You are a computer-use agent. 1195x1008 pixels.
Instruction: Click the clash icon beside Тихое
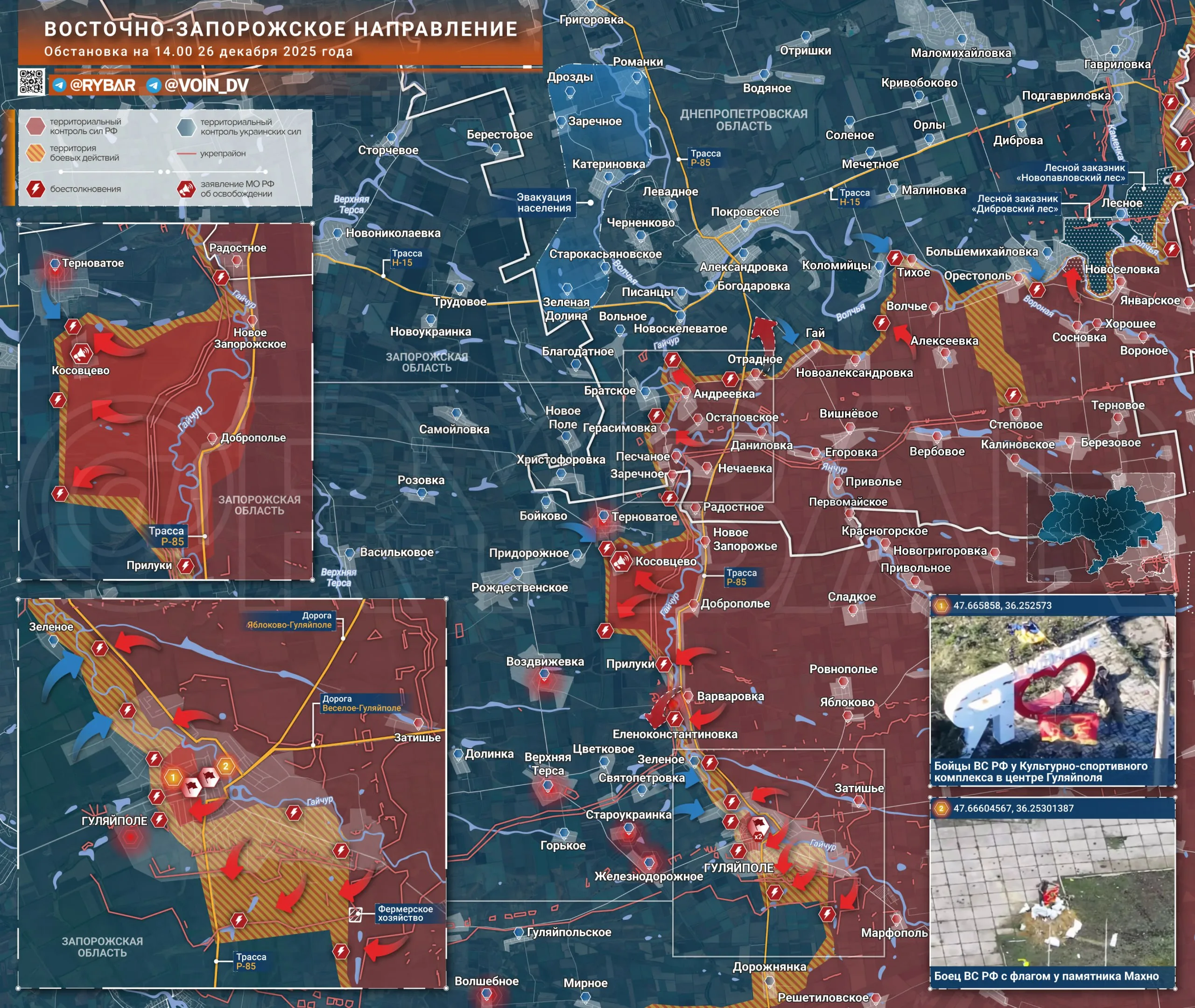tap(894, 258)
